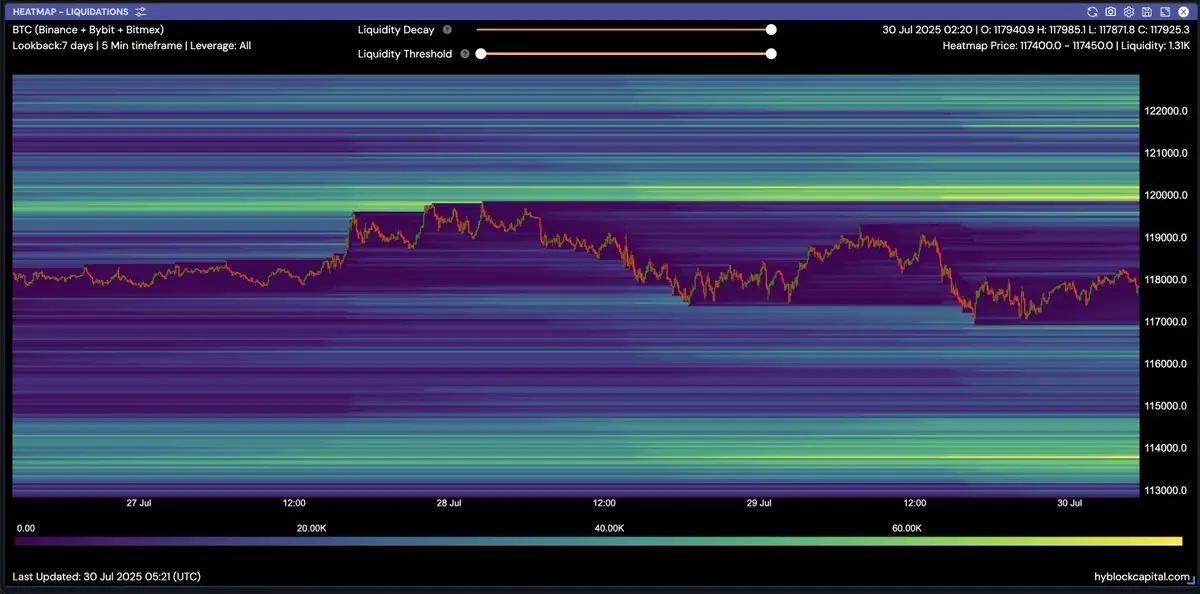The height and width of the screenshot is (594, 1200).
Task: Click the liquidity color scale bar
Action: [x=598, y=541]
